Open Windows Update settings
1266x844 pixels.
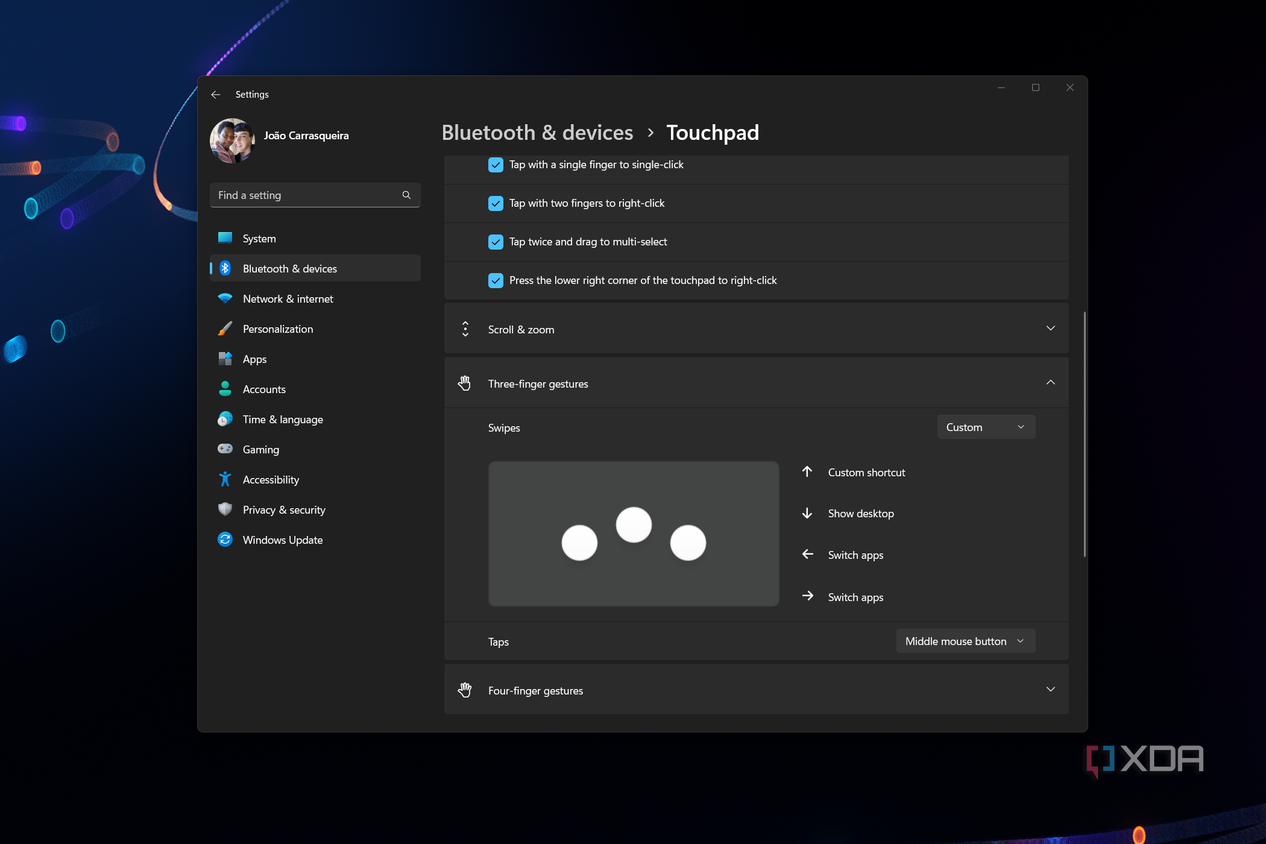coord(315,539)
